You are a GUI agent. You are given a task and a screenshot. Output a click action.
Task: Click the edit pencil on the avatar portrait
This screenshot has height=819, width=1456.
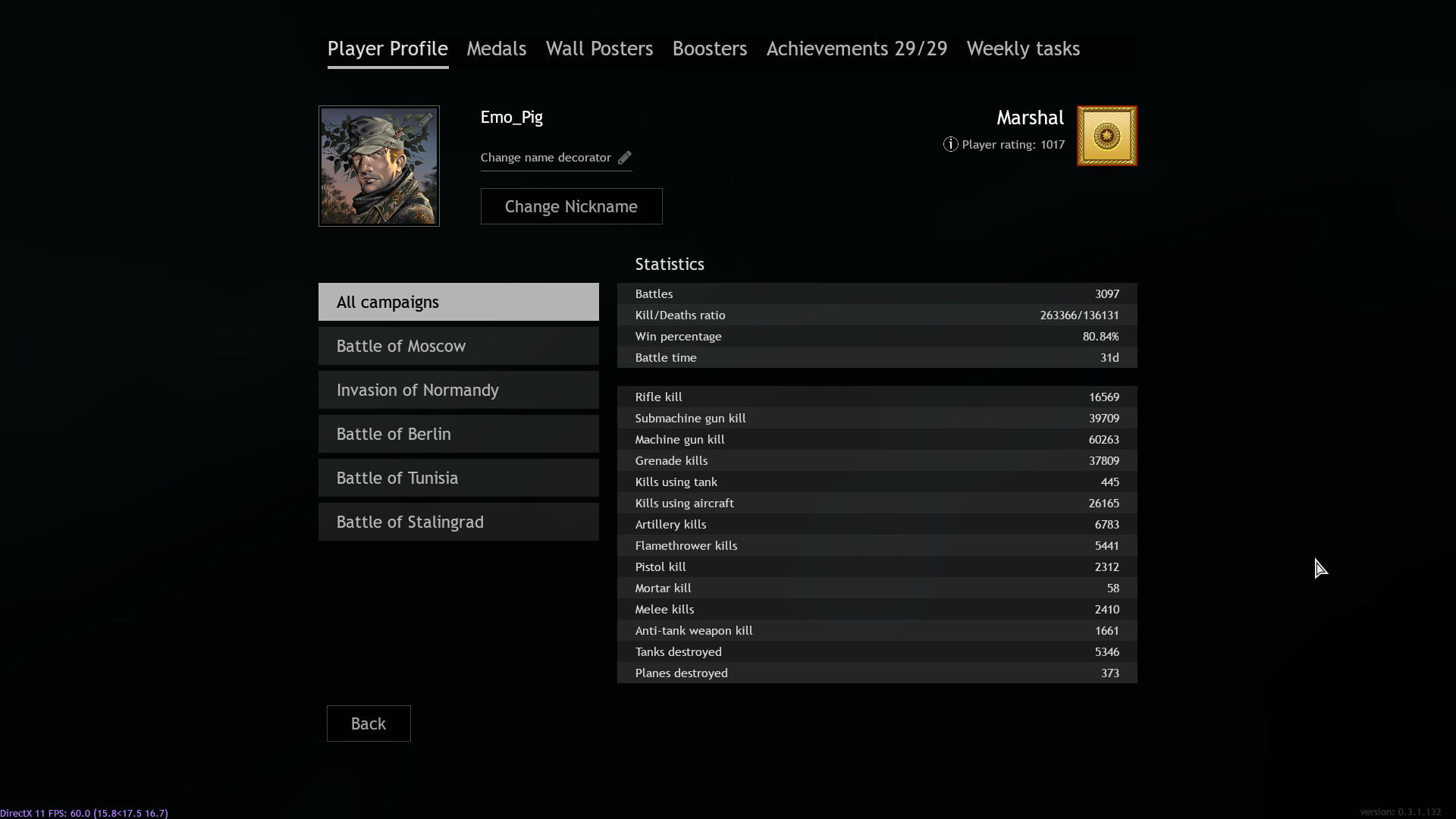coord(427,118)
